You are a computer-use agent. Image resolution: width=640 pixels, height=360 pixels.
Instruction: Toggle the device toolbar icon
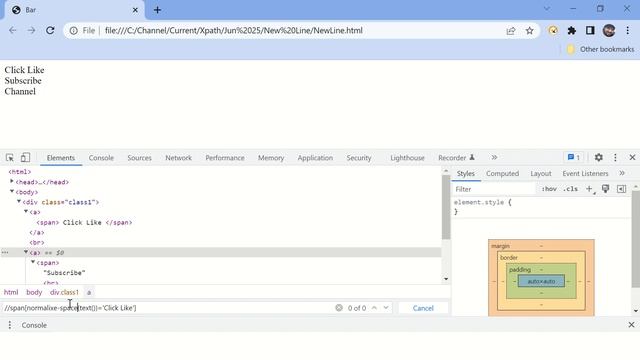point(25,158)
